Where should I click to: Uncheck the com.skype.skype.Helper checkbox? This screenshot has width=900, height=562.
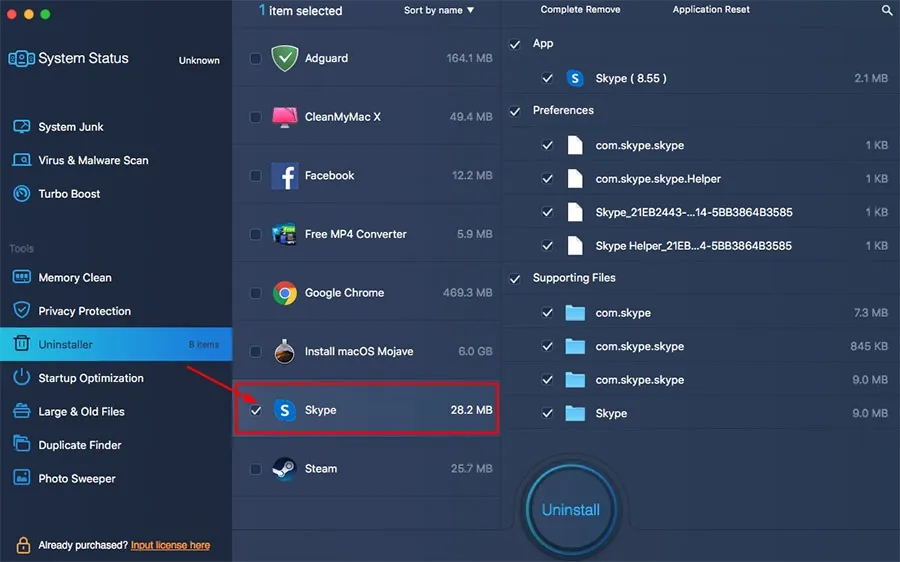click(547, 179)
